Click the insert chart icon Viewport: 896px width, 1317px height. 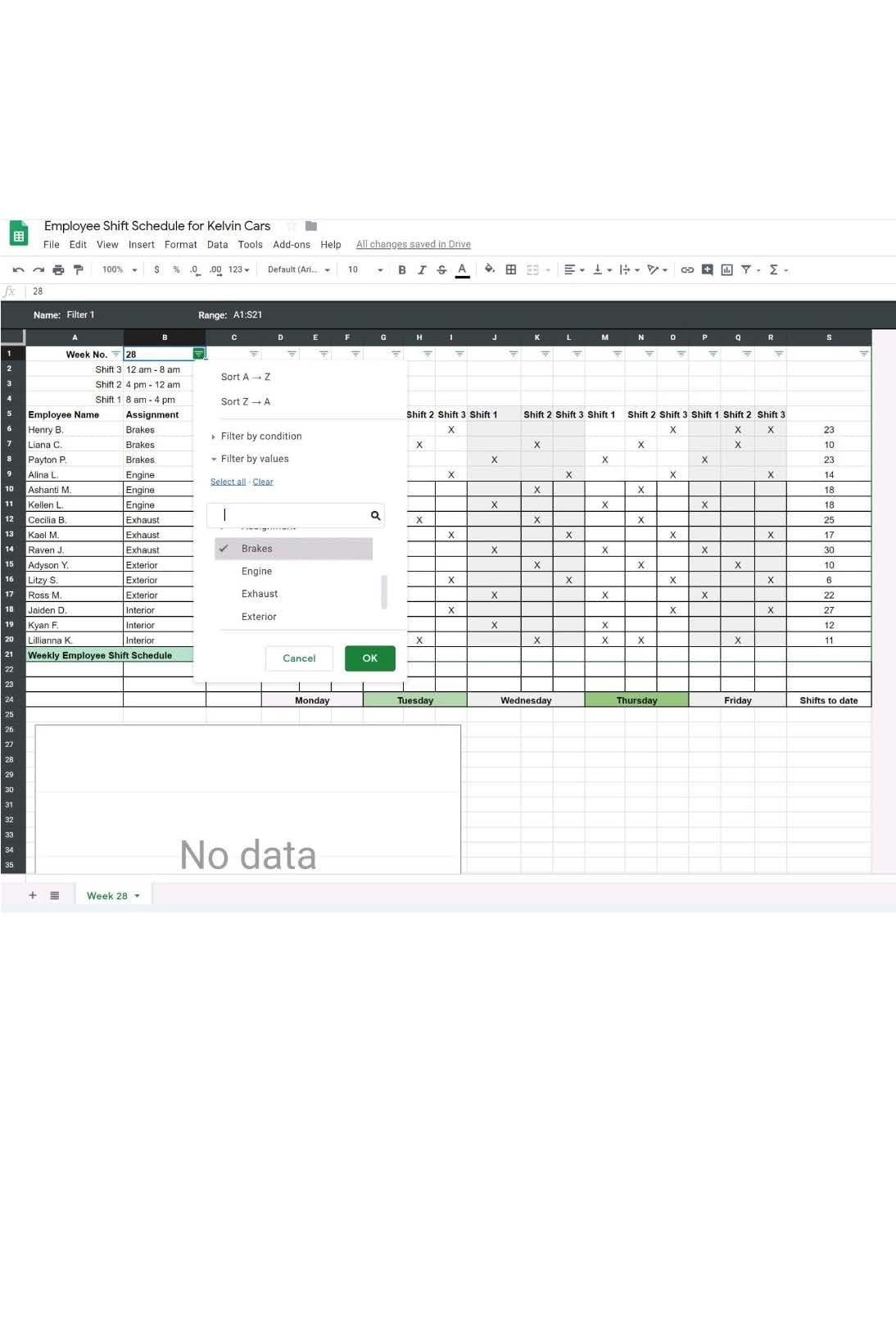726,269
